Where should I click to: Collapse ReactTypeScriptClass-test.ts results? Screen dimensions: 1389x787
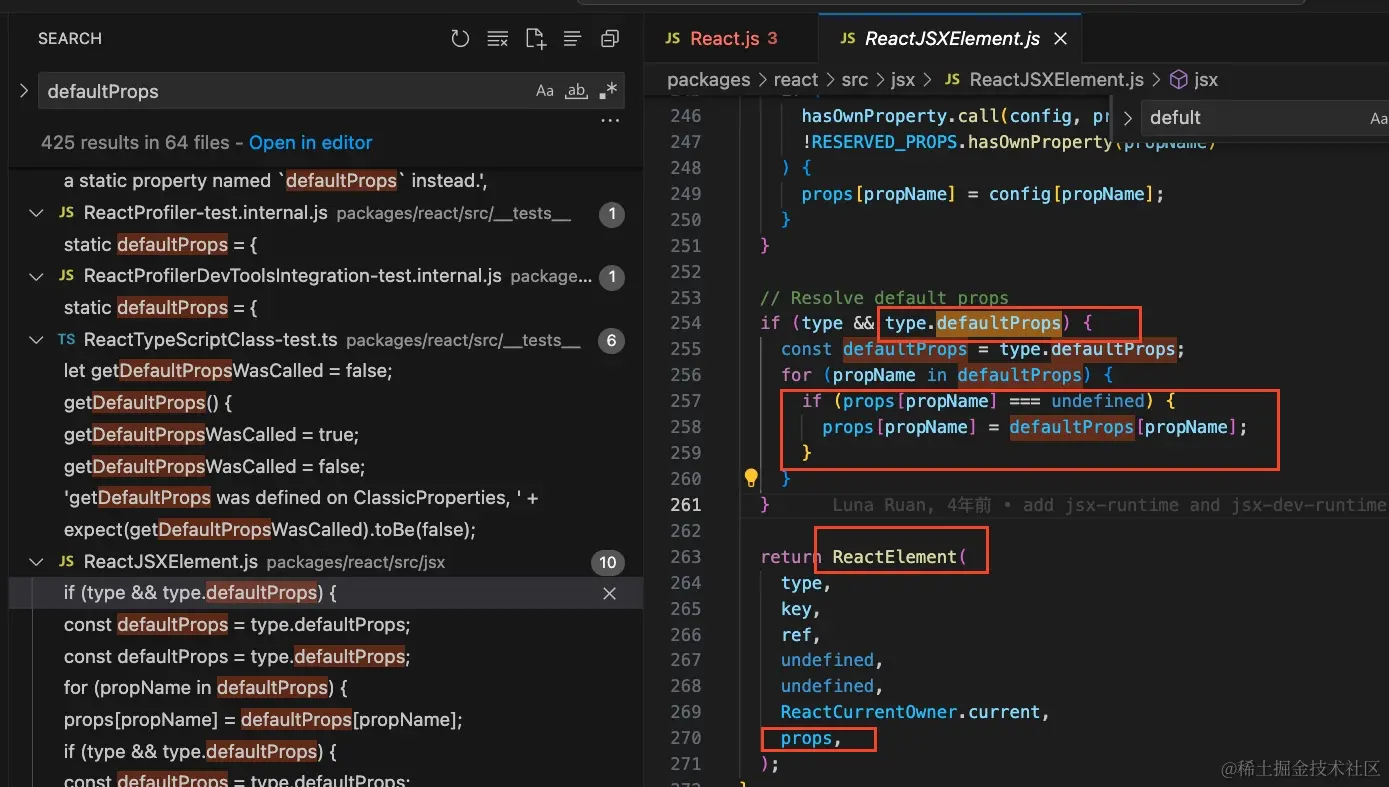coord(36,340)
